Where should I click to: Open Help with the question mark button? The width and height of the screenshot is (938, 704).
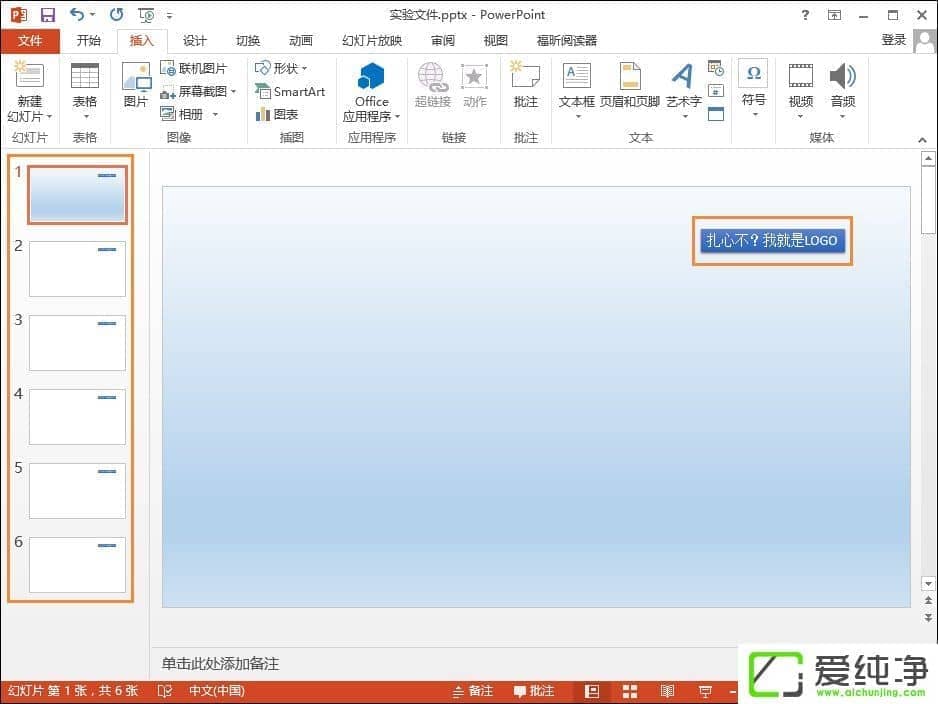(x=805, y=14)
